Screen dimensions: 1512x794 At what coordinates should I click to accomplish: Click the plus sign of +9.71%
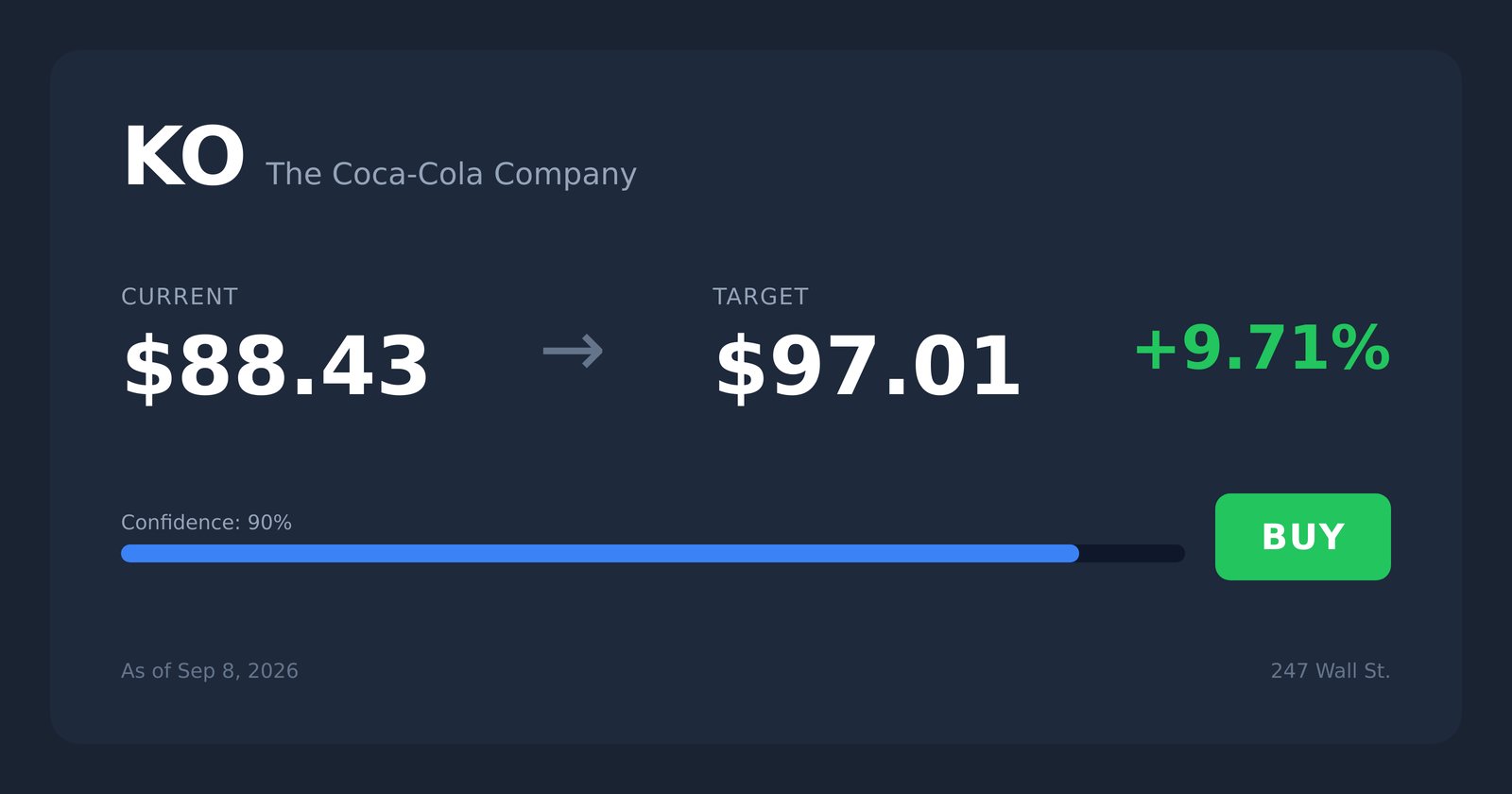click(1156, 351)
